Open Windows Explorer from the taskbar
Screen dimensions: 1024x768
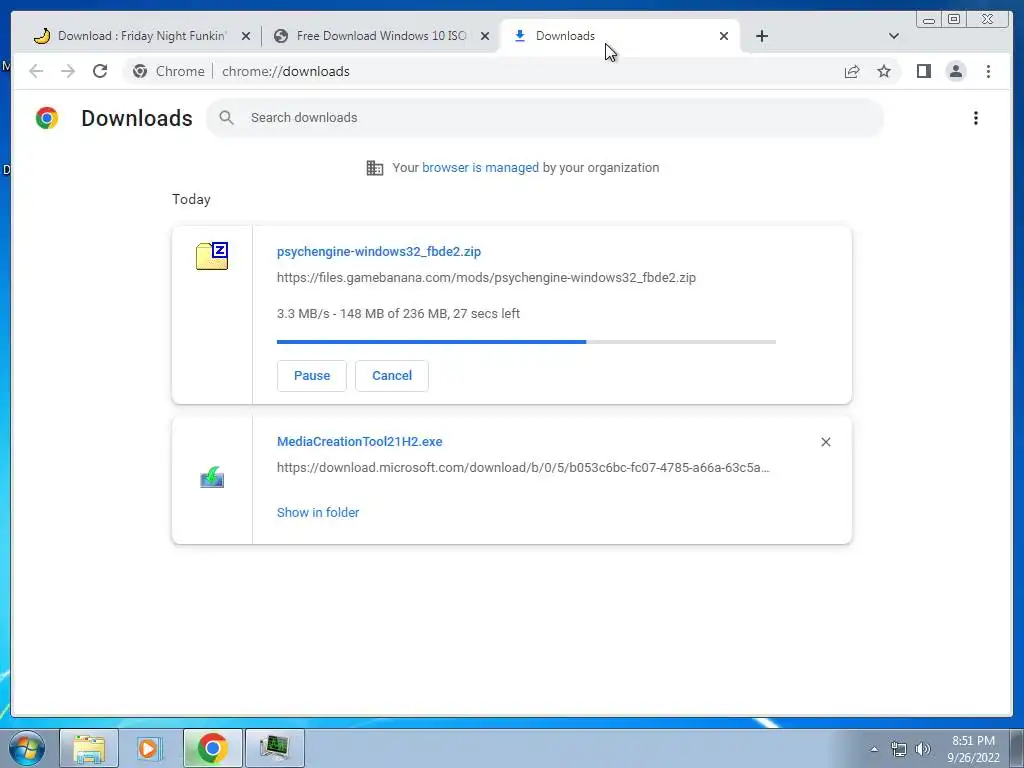pos(89,748)
